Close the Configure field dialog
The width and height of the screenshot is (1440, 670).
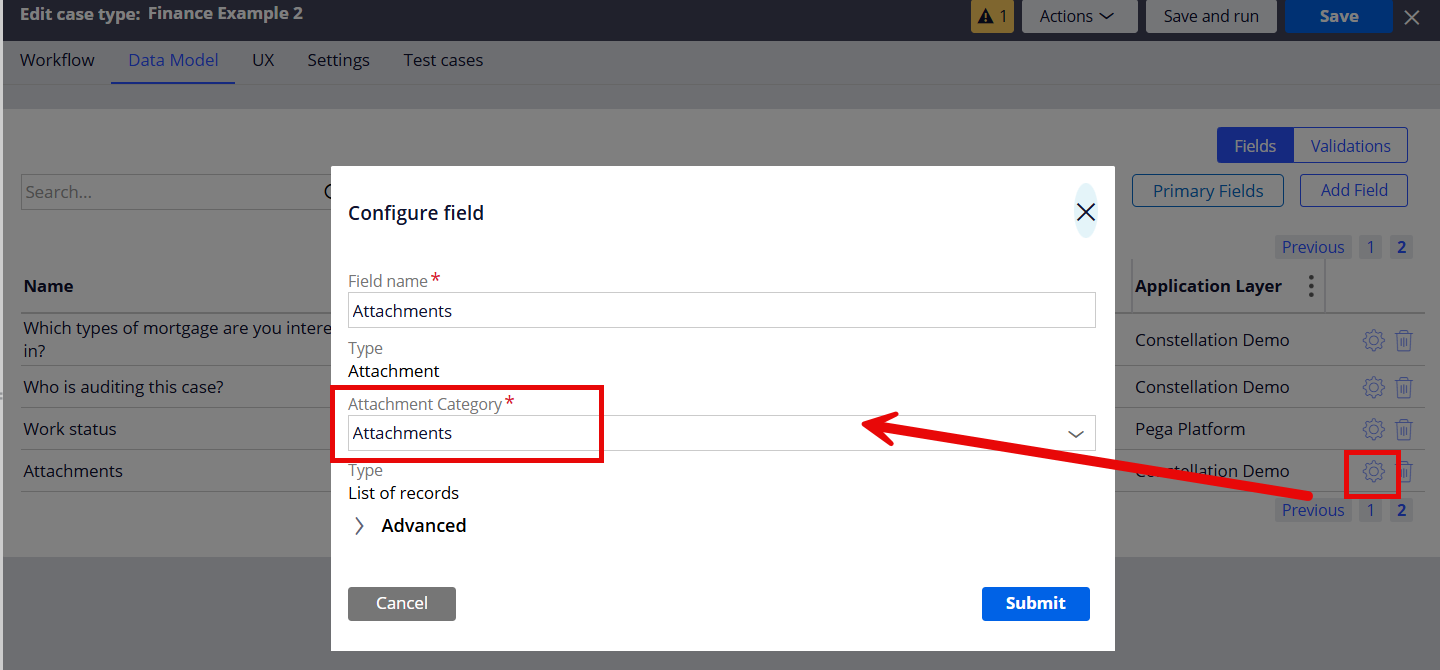(1086, 212)
